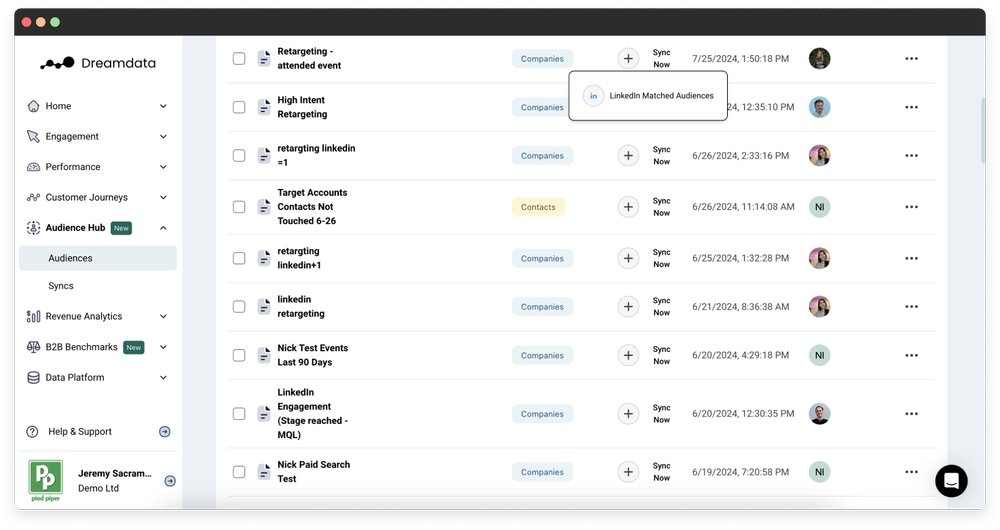This screenshot has height=530, width=1000.
Task: Click Contacts tag on Target Accounts row
Action: [x=538, y=207]
